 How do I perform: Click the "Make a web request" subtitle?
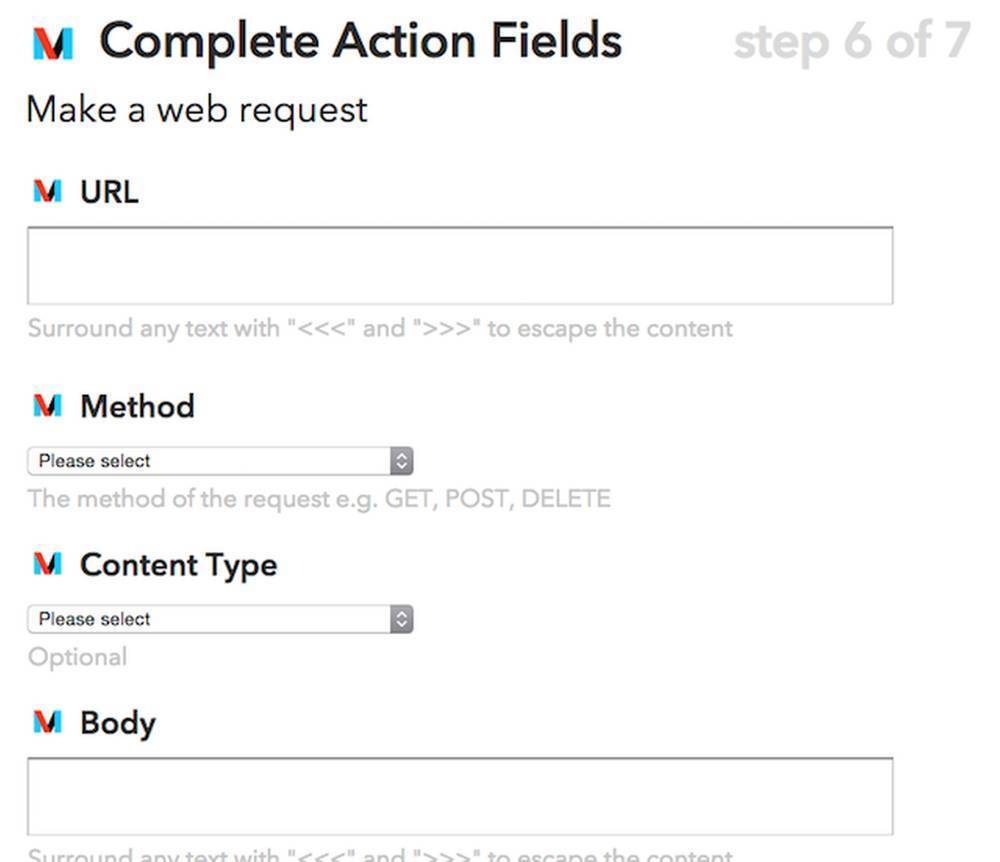coord(197,109)
